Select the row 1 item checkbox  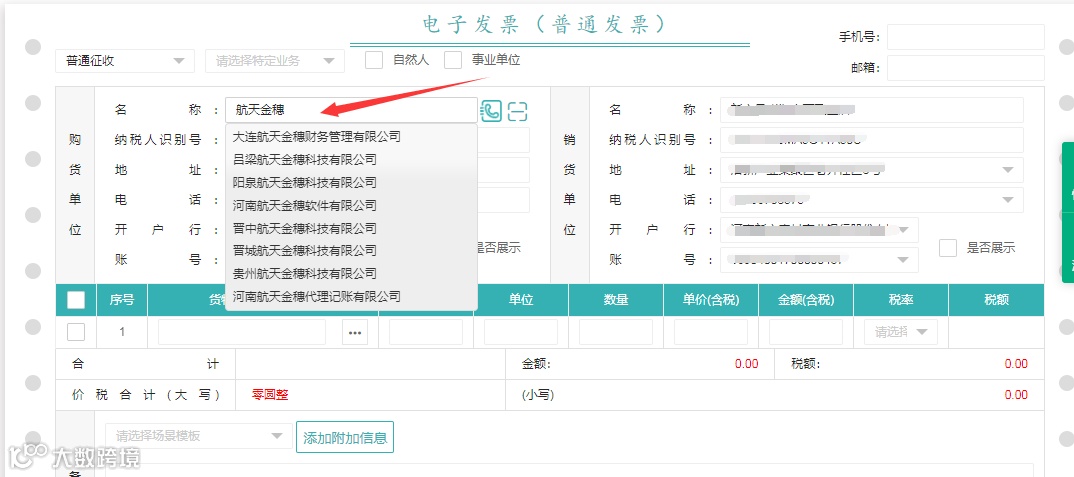[x=76, y=332]
